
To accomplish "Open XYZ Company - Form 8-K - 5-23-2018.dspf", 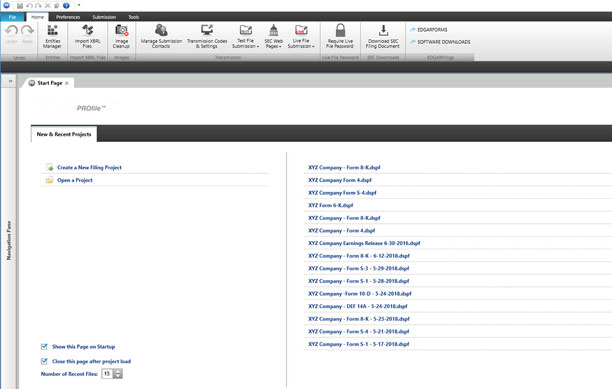I will tap(359, 319).
